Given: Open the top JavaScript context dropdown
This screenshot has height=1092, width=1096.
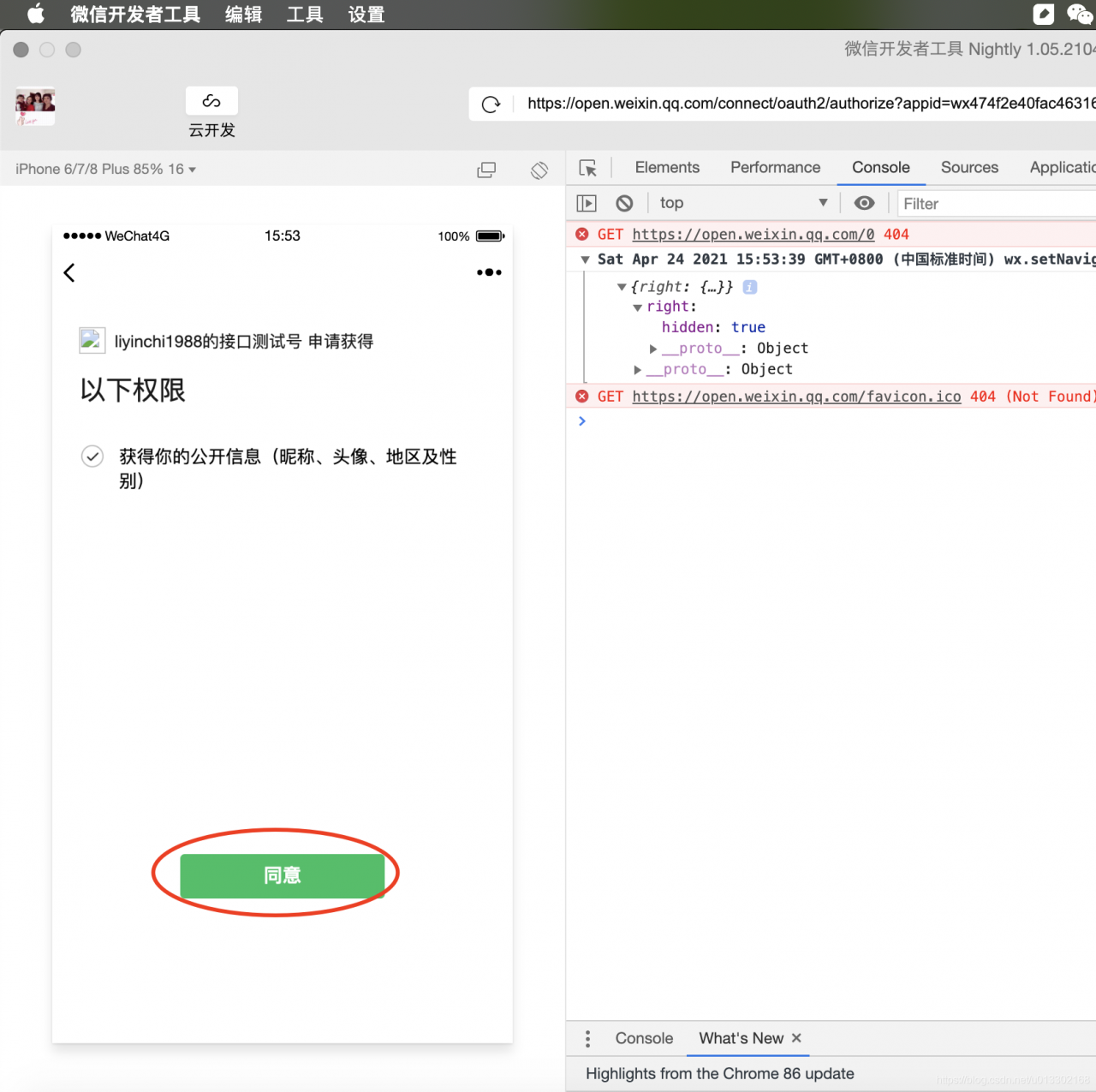Looking at the screenshot, I should (x=743, y=203).
